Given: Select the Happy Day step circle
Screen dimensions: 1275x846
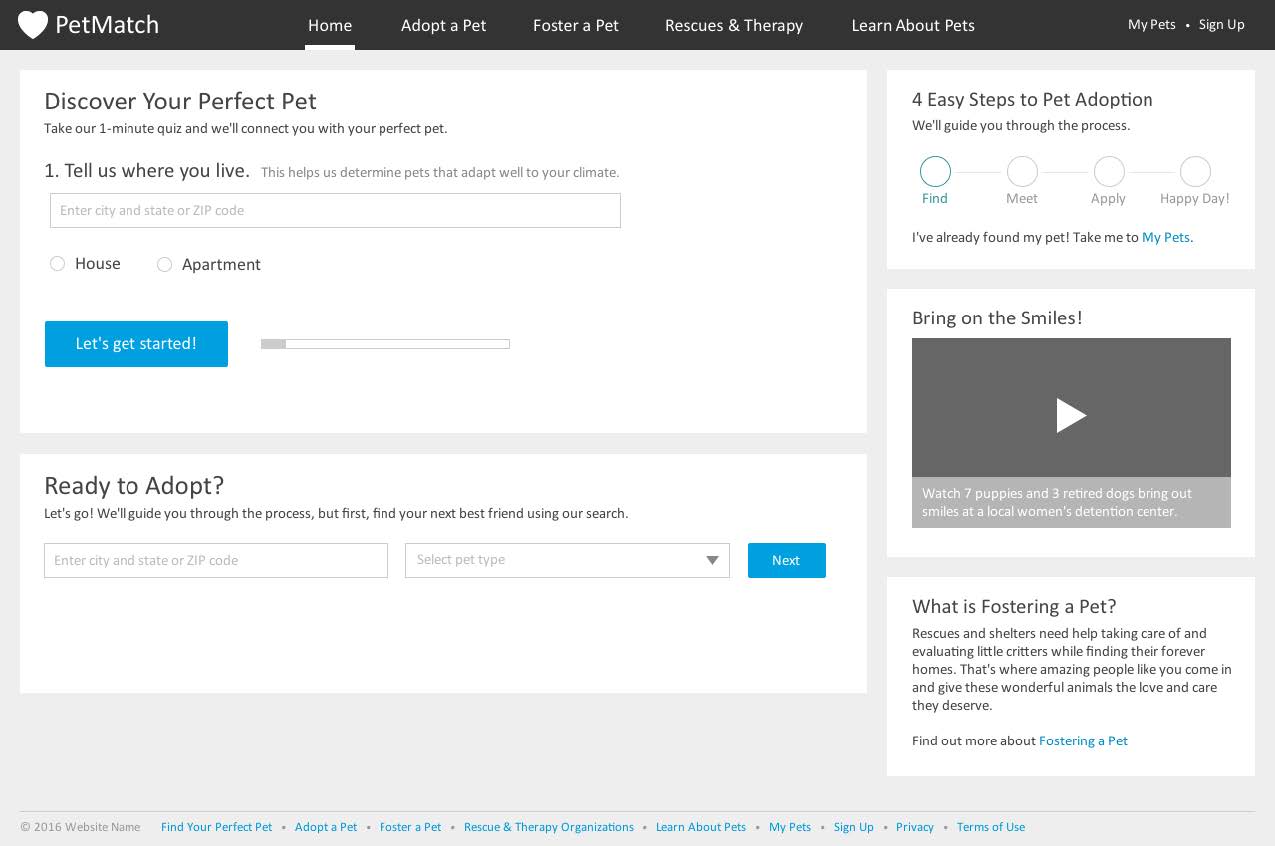Looking at the screenshot, I should tap(1195, 172).
